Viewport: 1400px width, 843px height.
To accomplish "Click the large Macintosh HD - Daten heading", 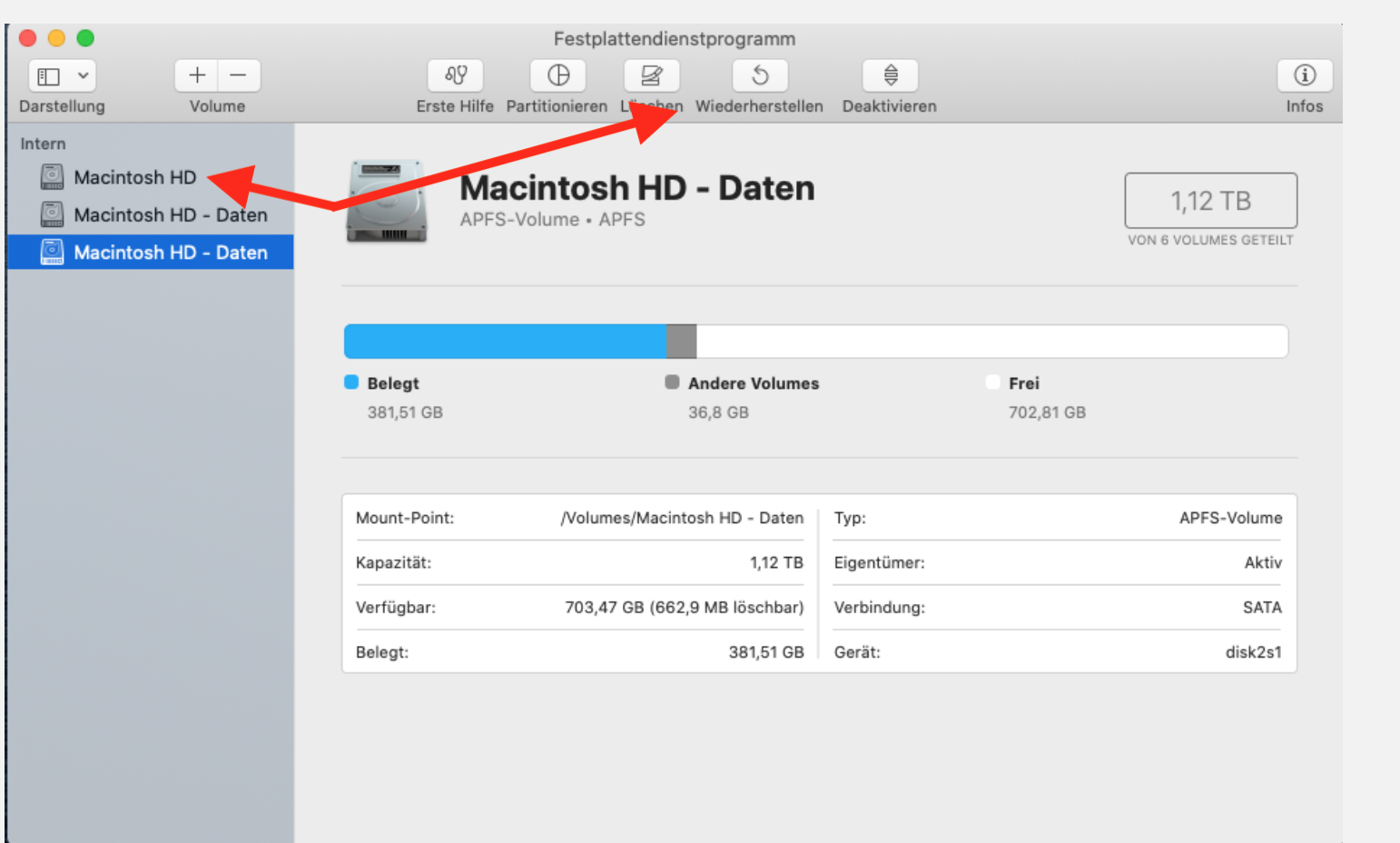I will coord(637,188).
